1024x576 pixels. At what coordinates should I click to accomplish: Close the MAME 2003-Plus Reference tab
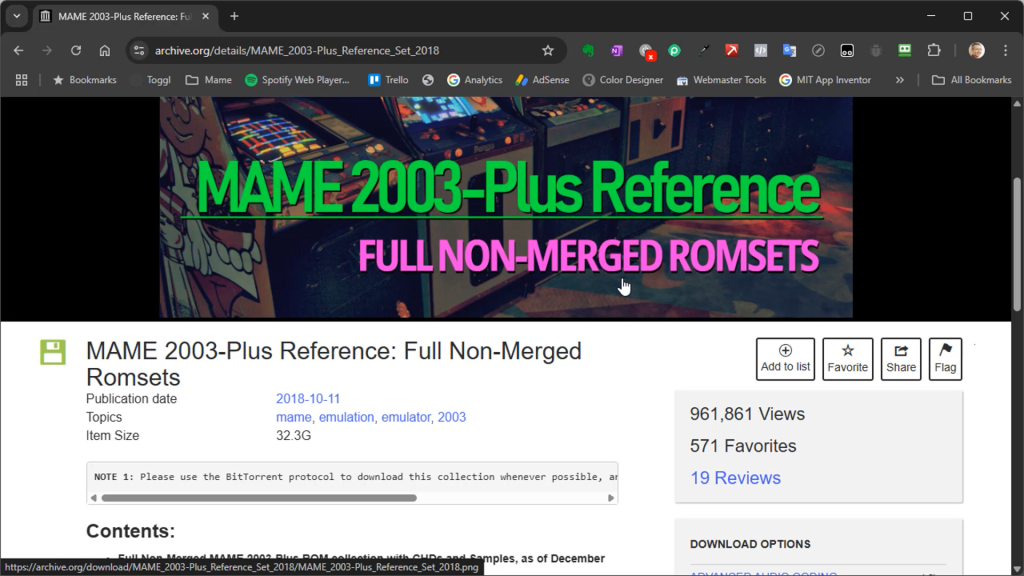(x=205, y=16)
